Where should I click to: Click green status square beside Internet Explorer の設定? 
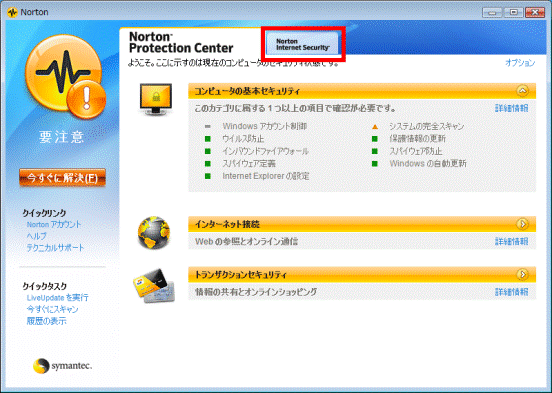pyautogui.click(x=208, y=176)
